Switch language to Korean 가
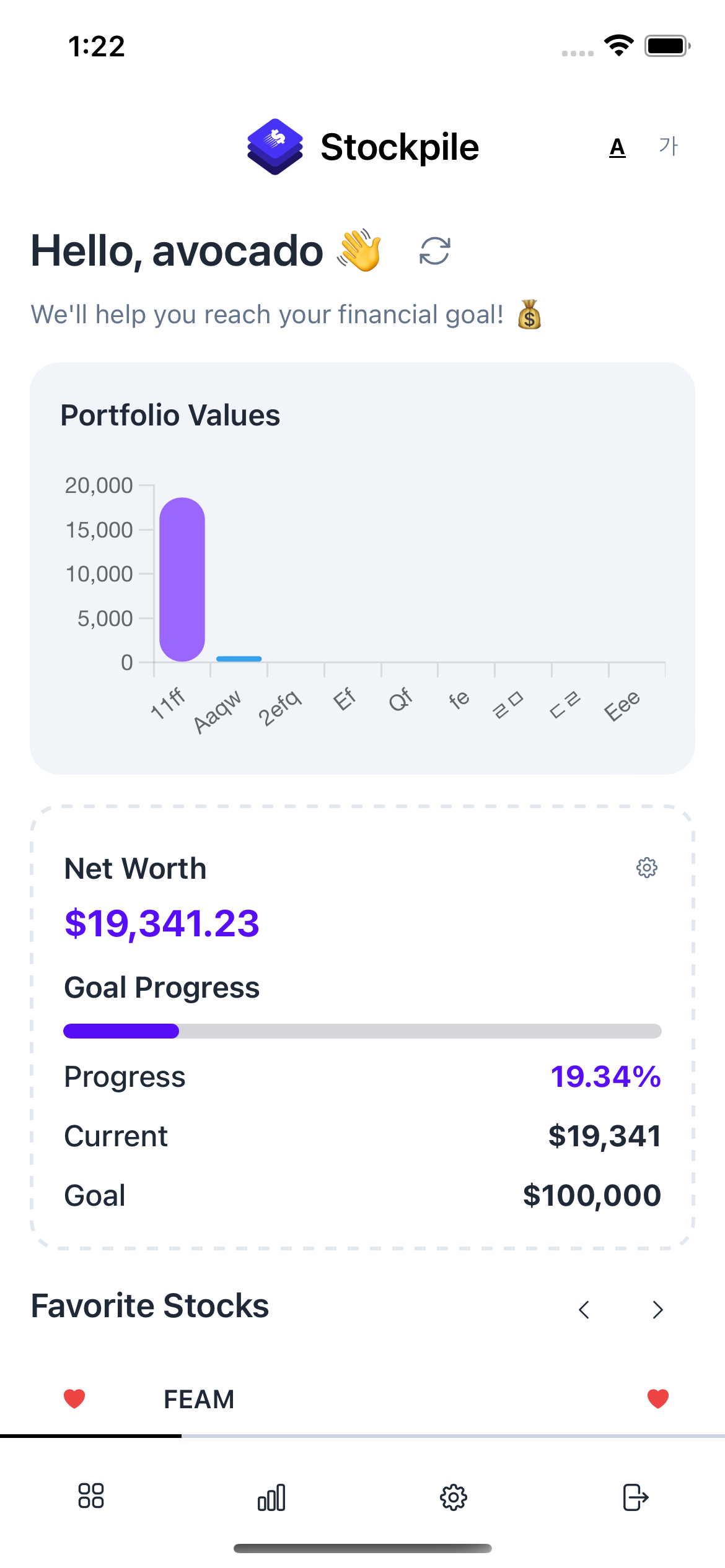725x1568 pixels. (669, 146)
